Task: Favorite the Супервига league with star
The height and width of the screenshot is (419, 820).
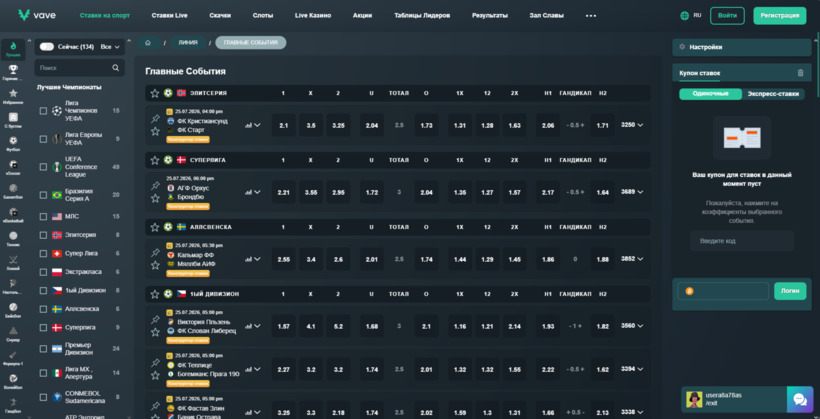Action: (154, 160)
